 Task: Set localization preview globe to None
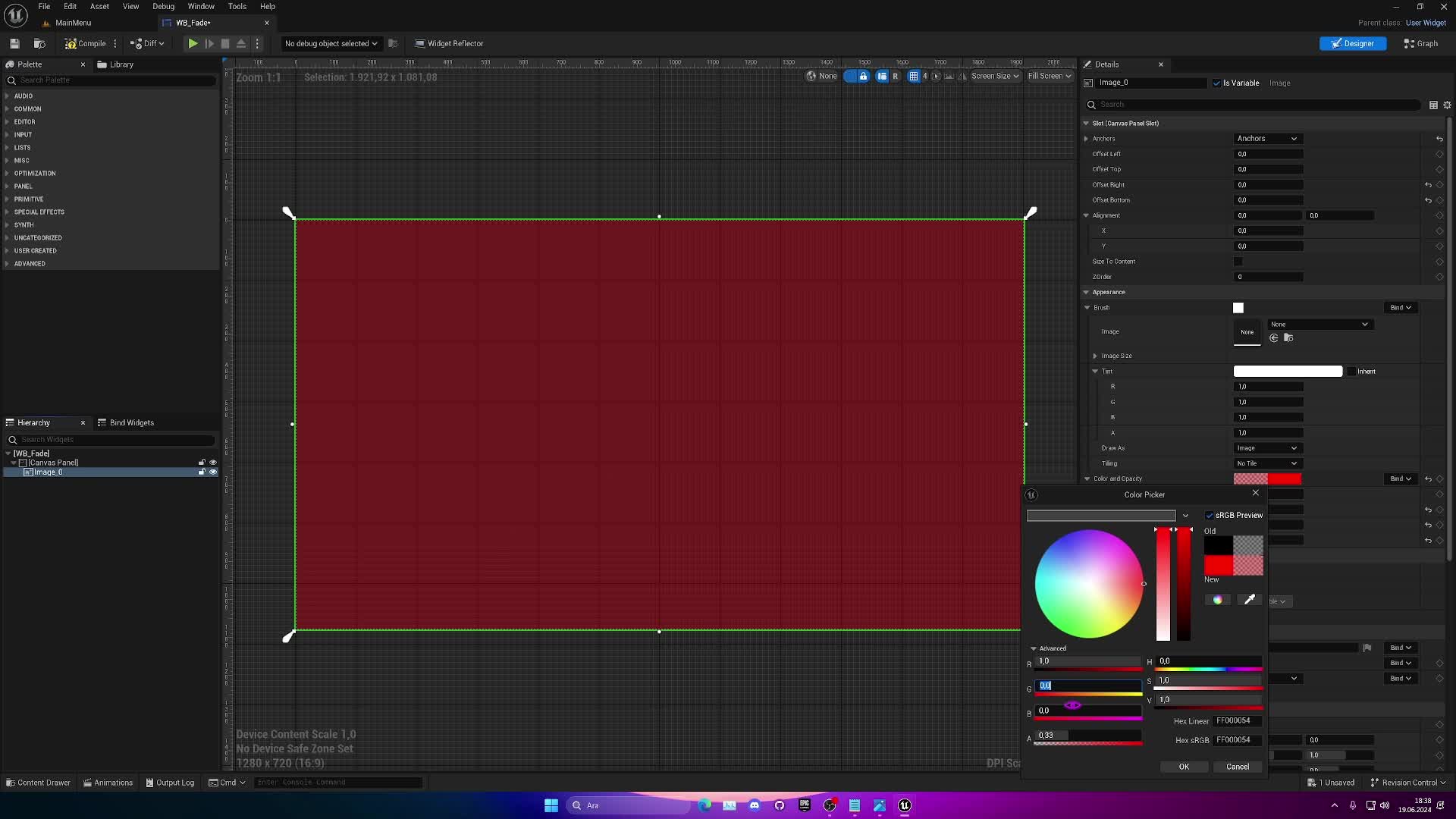point(822,76)
